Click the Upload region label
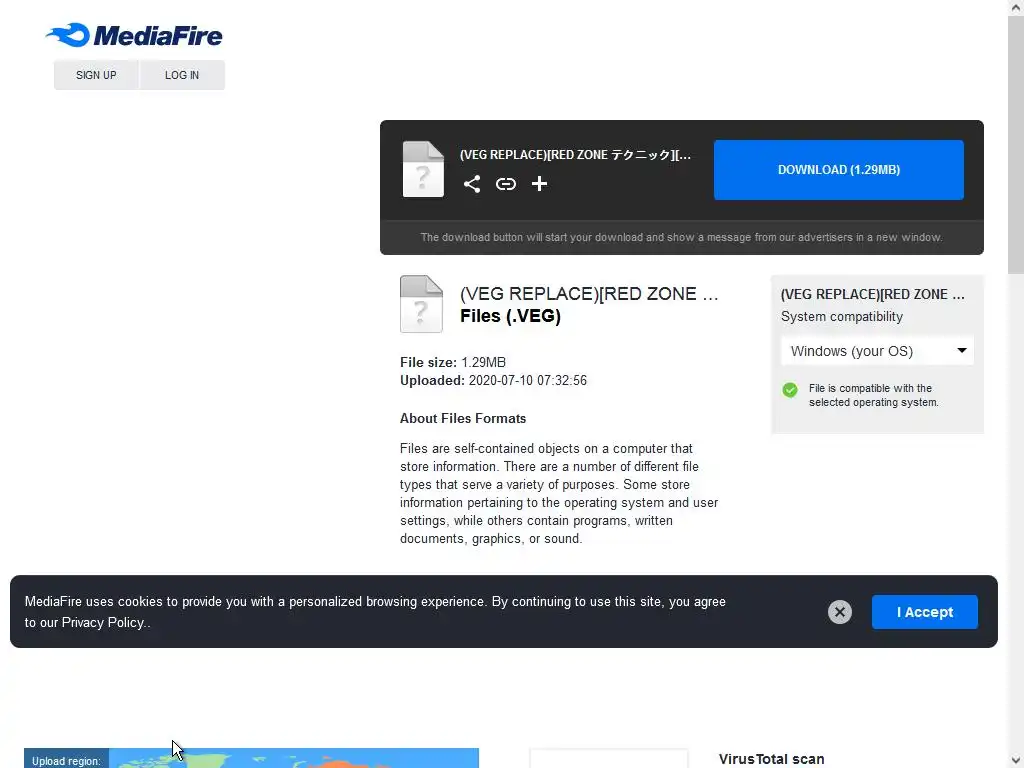 click(66, 760)
